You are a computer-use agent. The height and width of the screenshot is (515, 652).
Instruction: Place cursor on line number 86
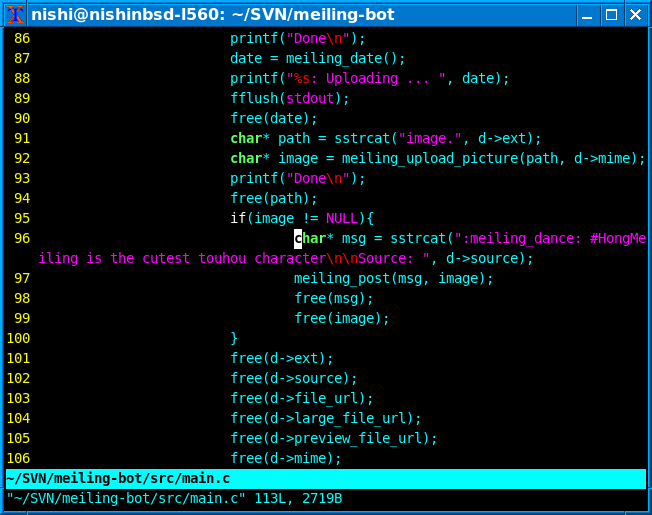[21, 38]
